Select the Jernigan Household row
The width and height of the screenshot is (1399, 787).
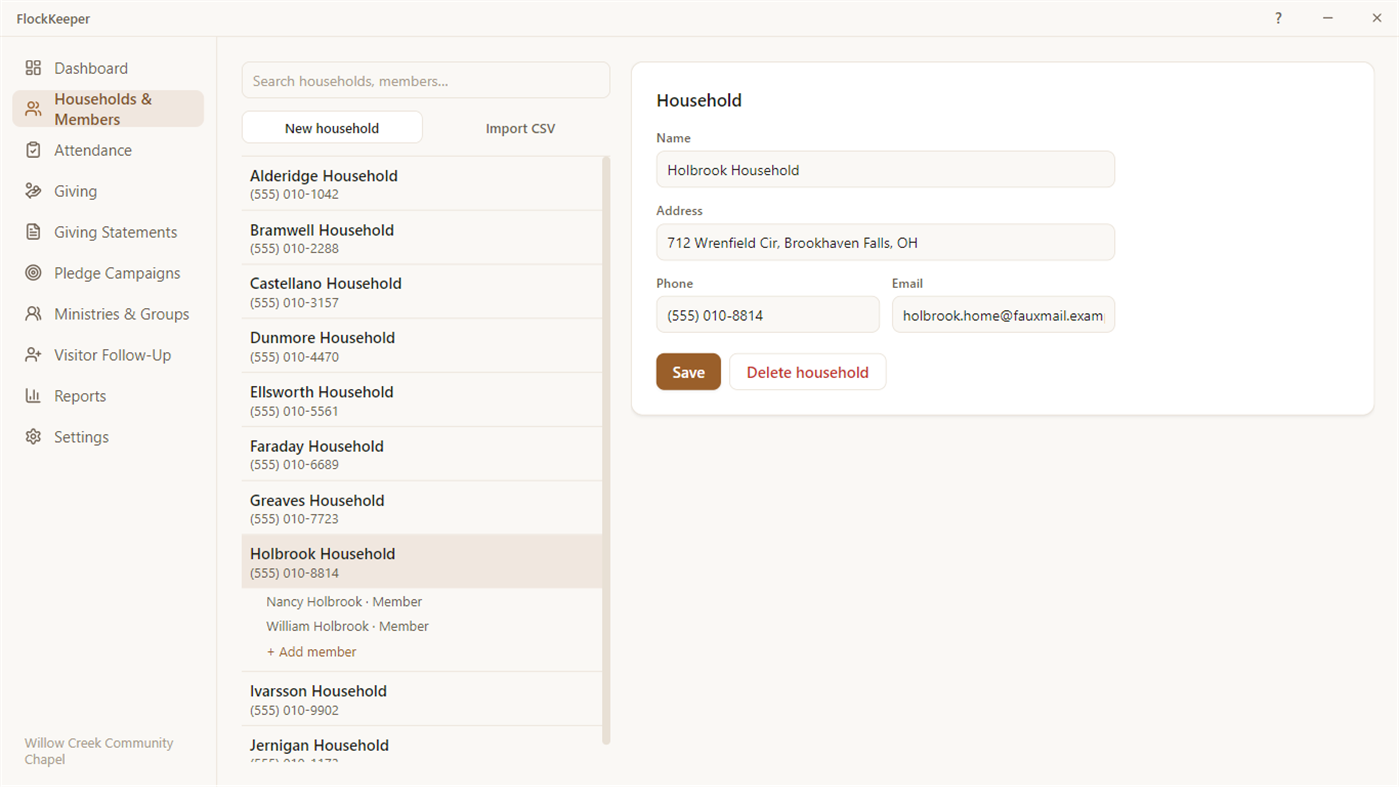pos(422,745)
